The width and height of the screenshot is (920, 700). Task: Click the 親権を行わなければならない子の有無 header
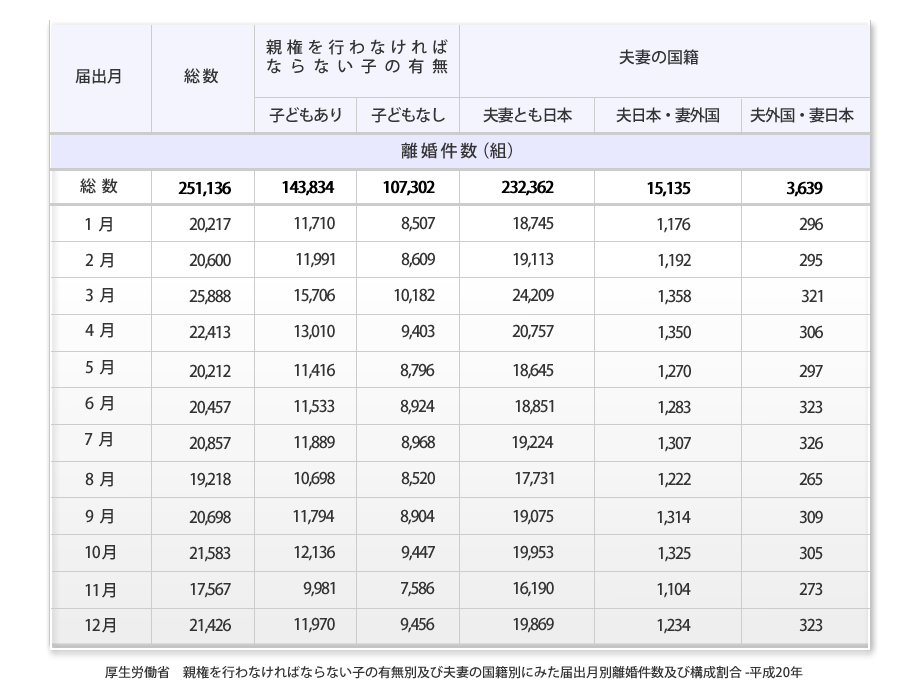point(356,57)
